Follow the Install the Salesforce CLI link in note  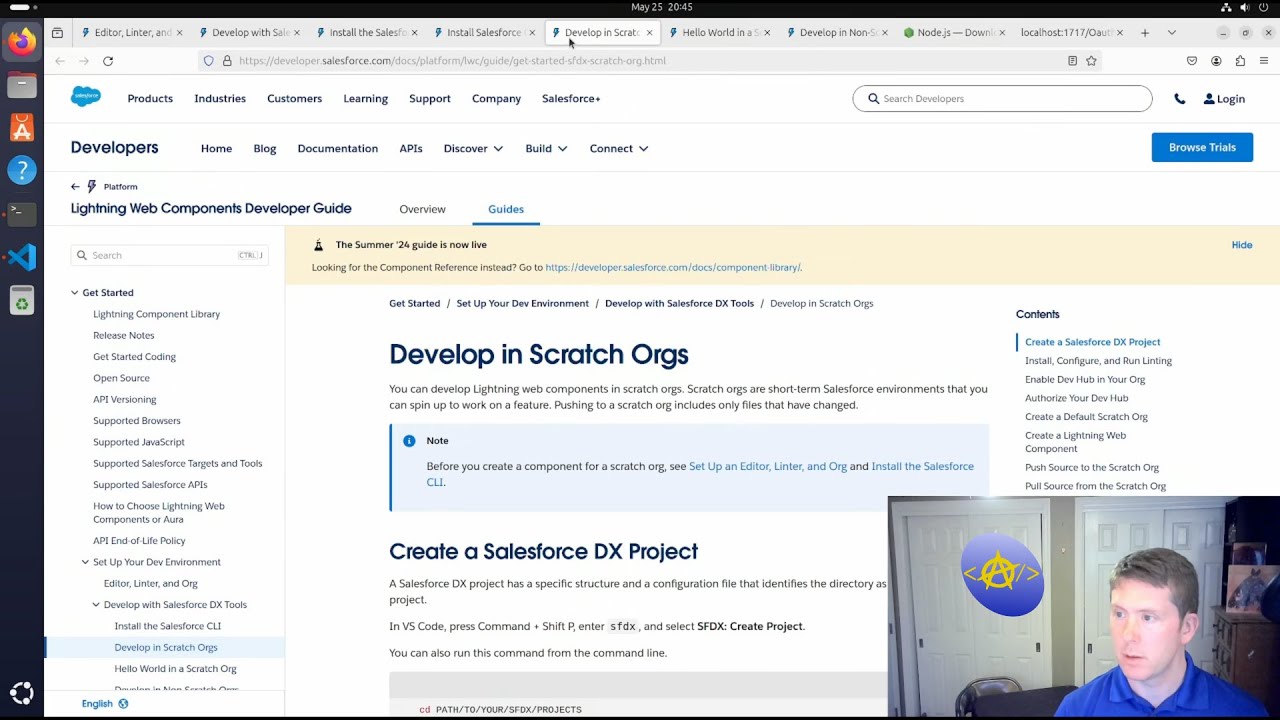(x=922, y=466)
